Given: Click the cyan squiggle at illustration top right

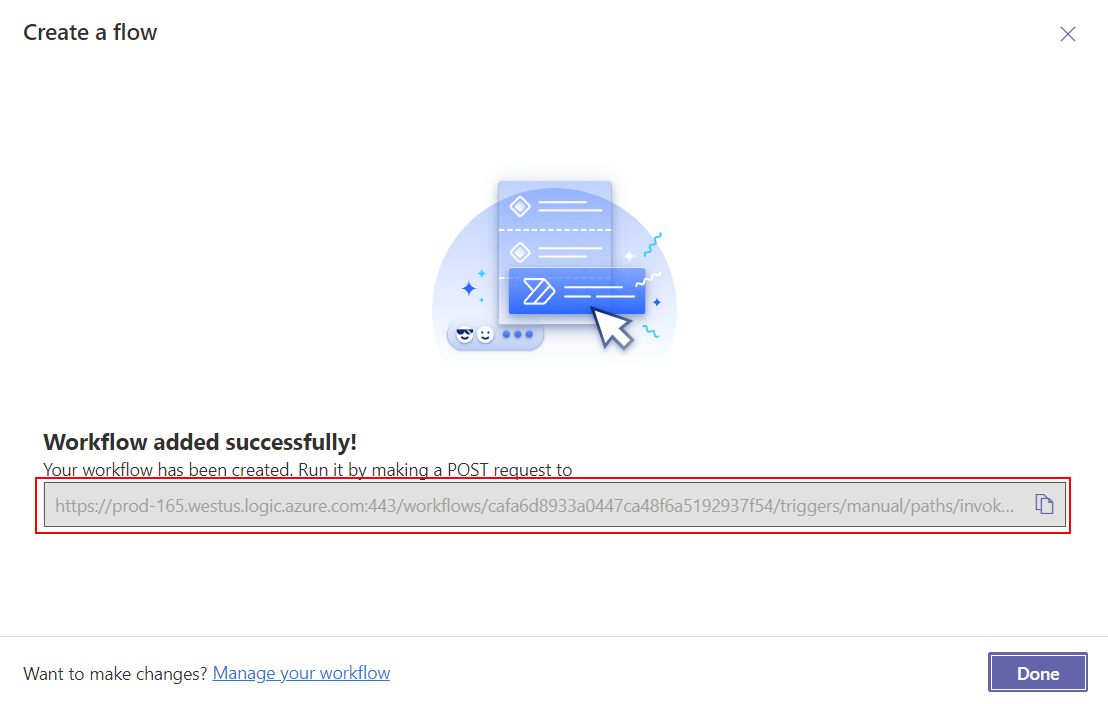Looking at the screenshot, I should 652,245.
